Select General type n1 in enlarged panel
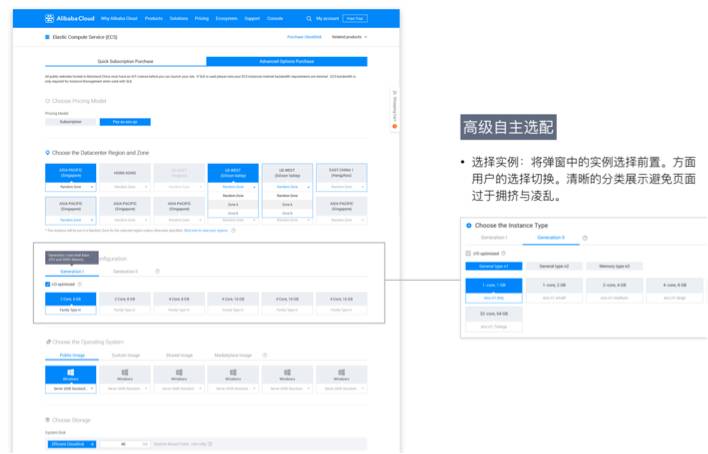This screenshot has height=454, width=708. point(494,266)
